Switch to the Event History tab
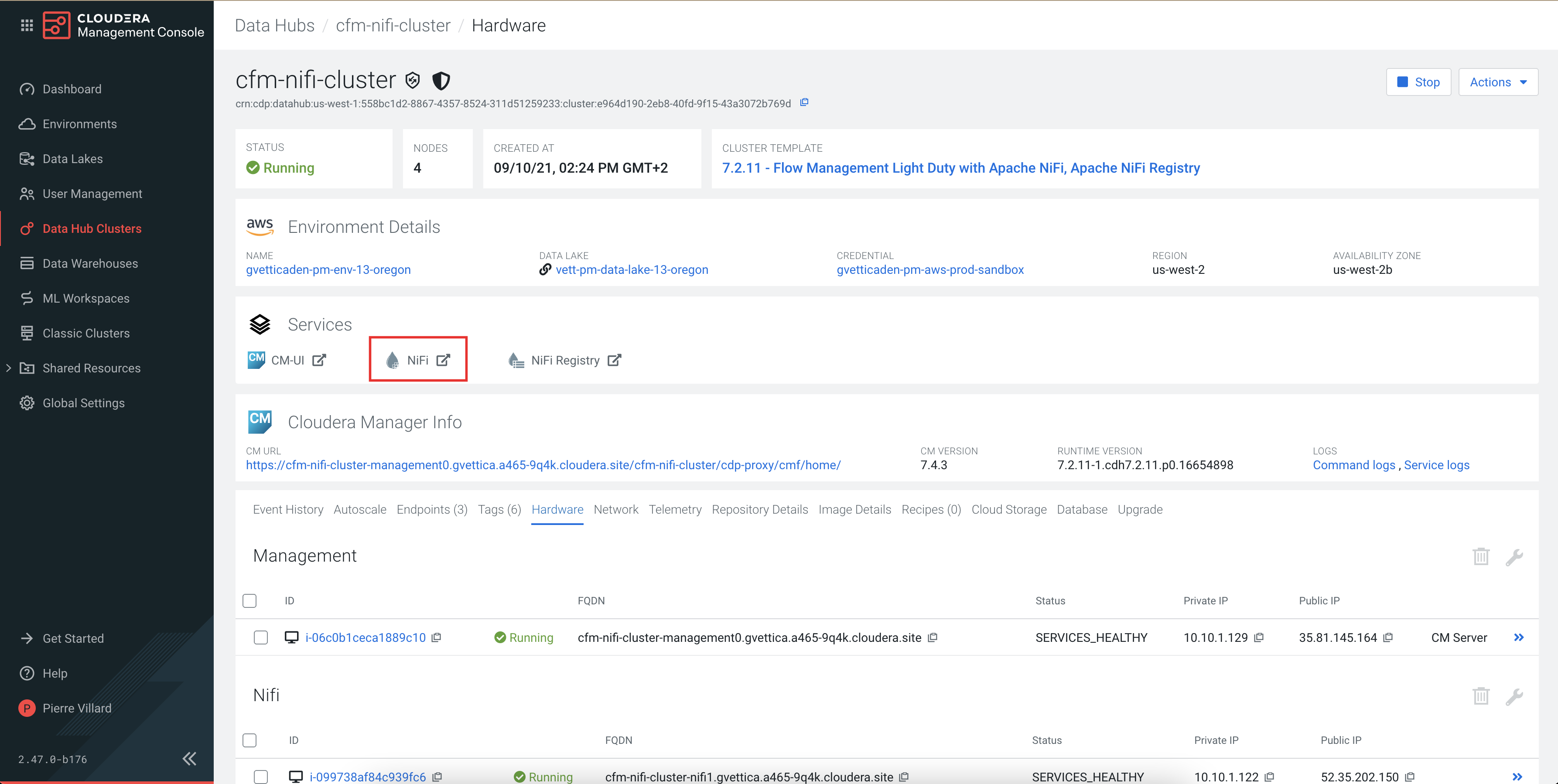The width and height of the screenshot is (1558, 784). (288, 510)
